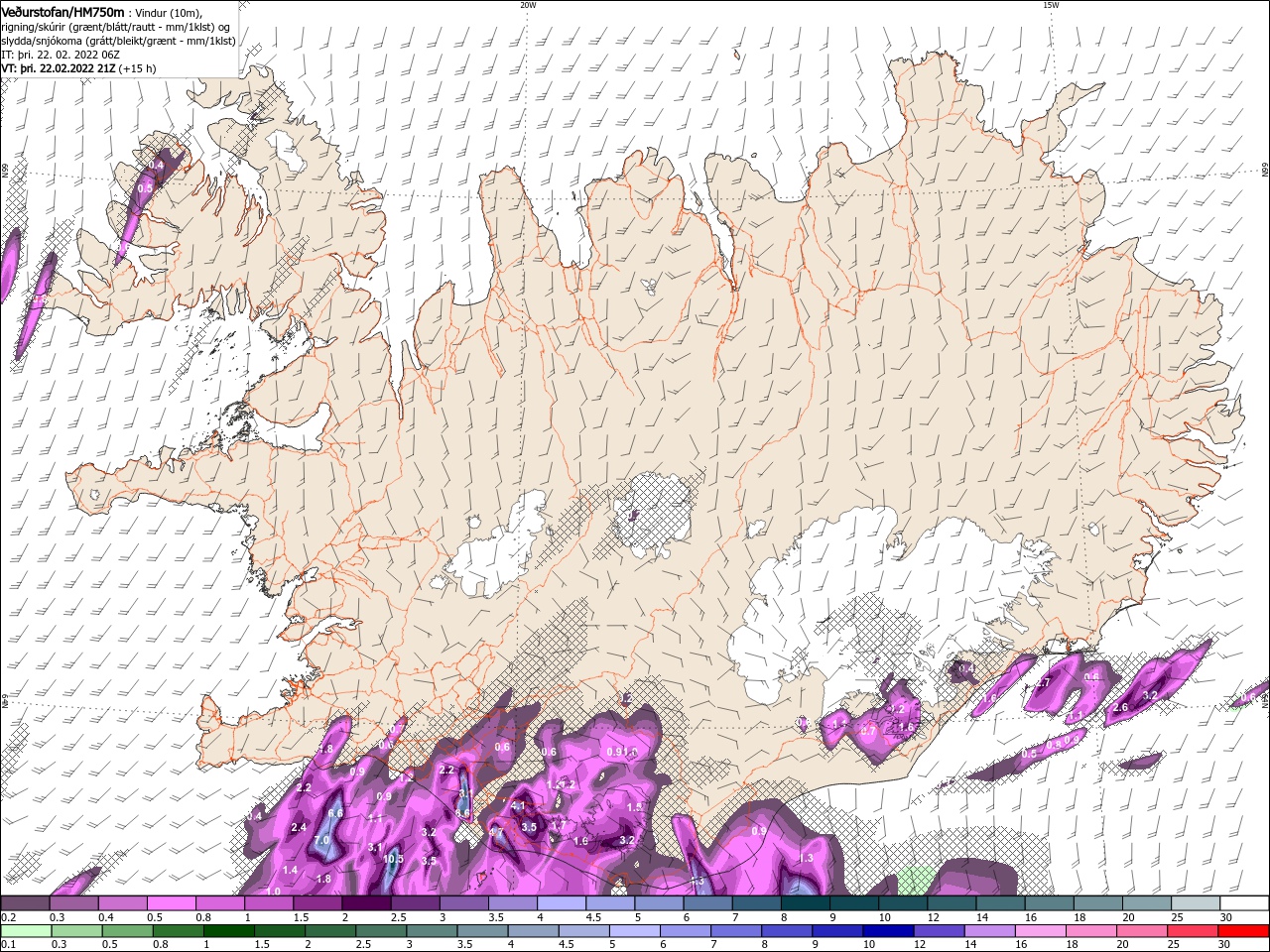The height and width of the screenshot is (952, 1270).
Task: Click the 'rigning/skúrir' line in header
Action: [x=115, y=27]
